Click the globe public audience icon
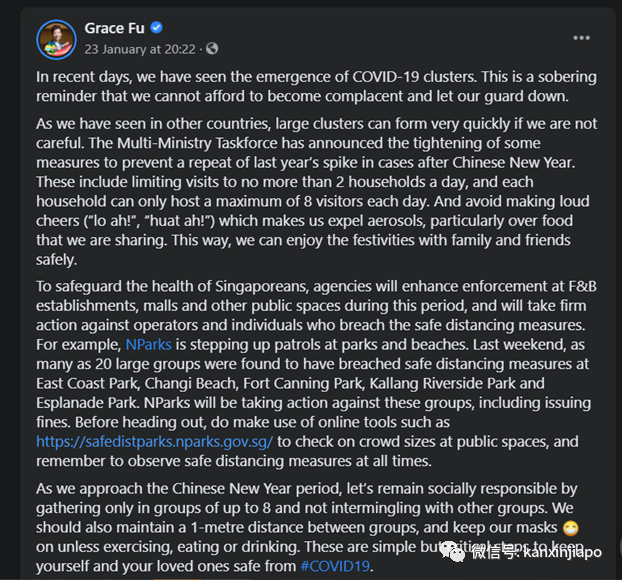This screenshot has height=580, width=622. point(211,48)
